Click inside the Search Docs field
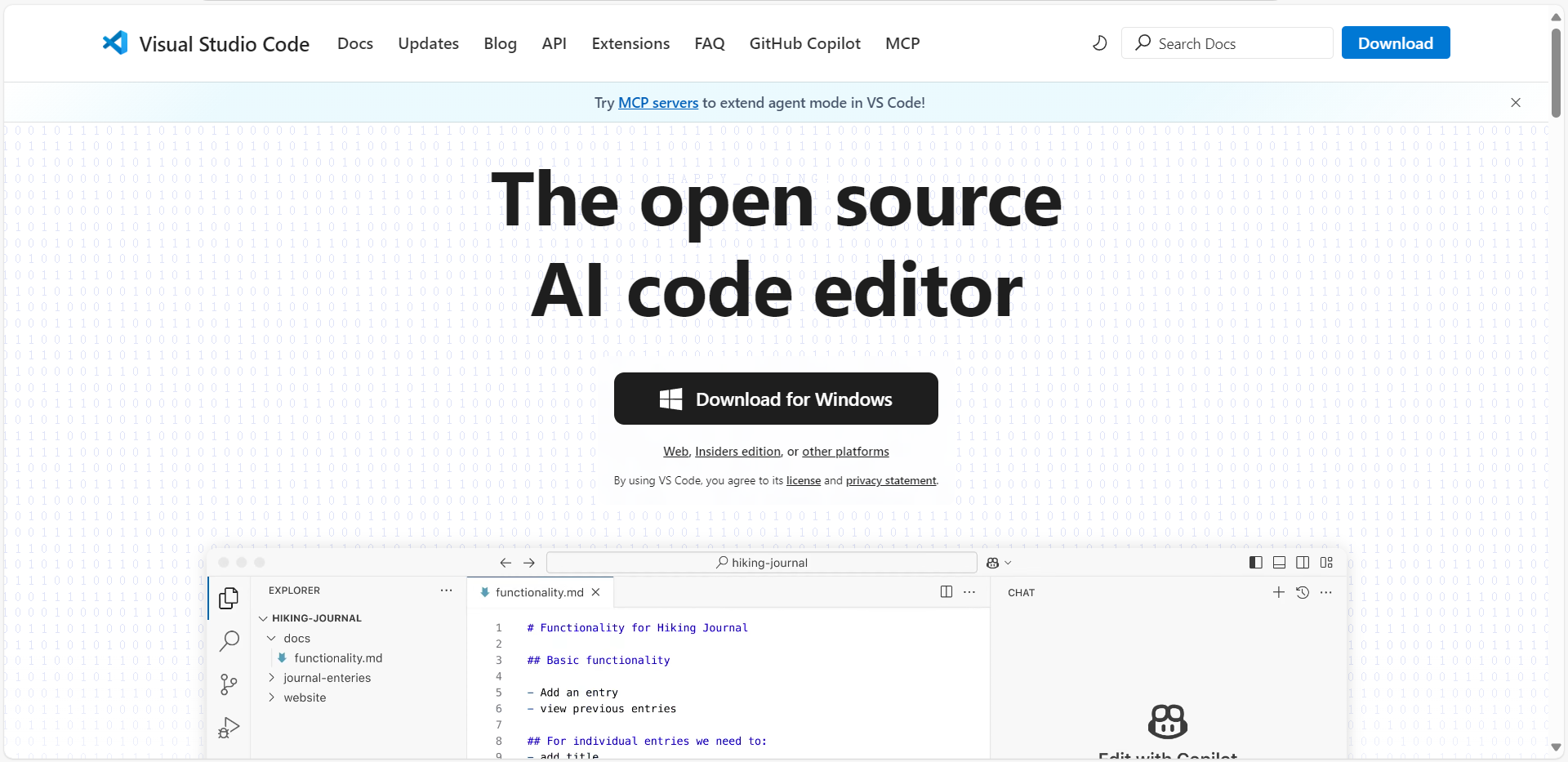Screen dimensions: 1568x762 (x=1225, y=42)
